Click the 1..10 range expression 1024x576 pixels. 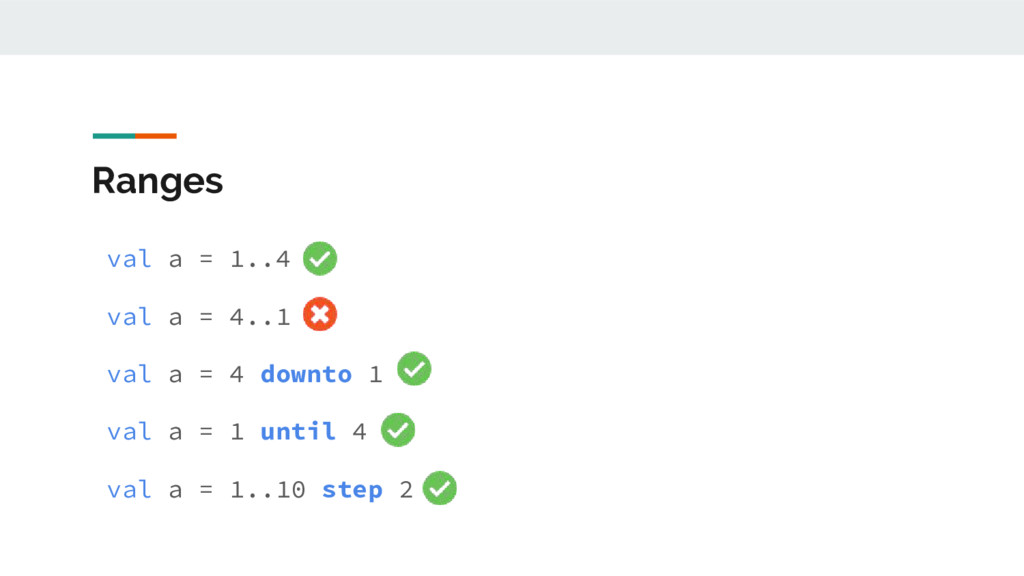[268, 489]
